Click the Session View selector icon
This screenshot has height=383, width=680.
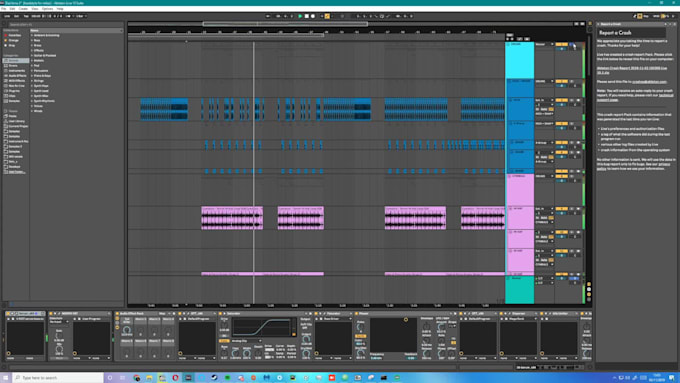[589, 29]
